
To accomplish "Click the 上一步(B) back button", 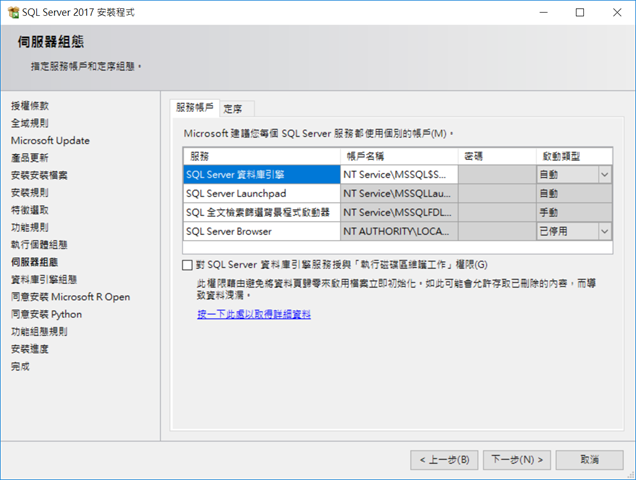I will [444, 460].
